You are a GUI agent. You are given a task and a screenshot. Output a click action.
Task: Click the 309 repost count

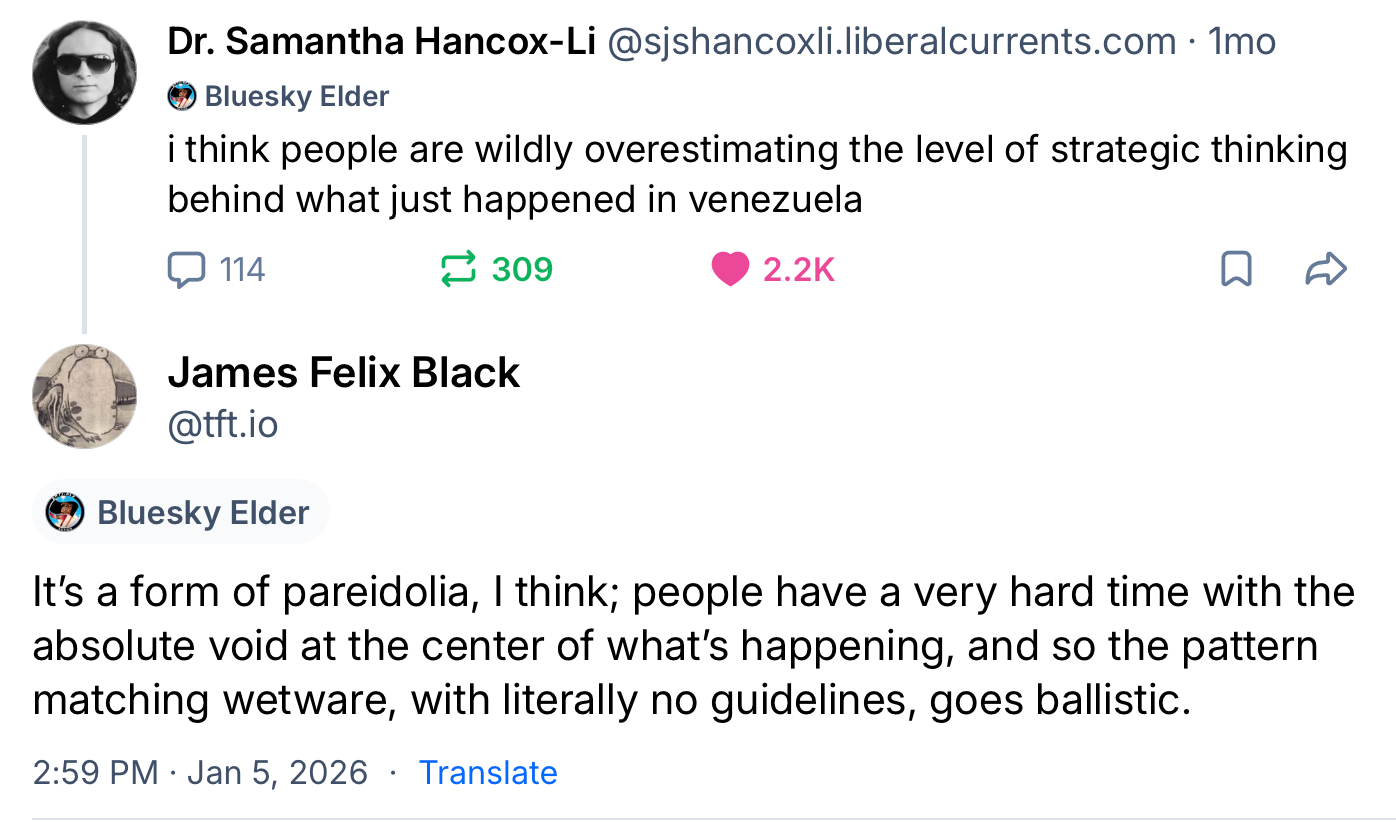click(x=522, y=269)
